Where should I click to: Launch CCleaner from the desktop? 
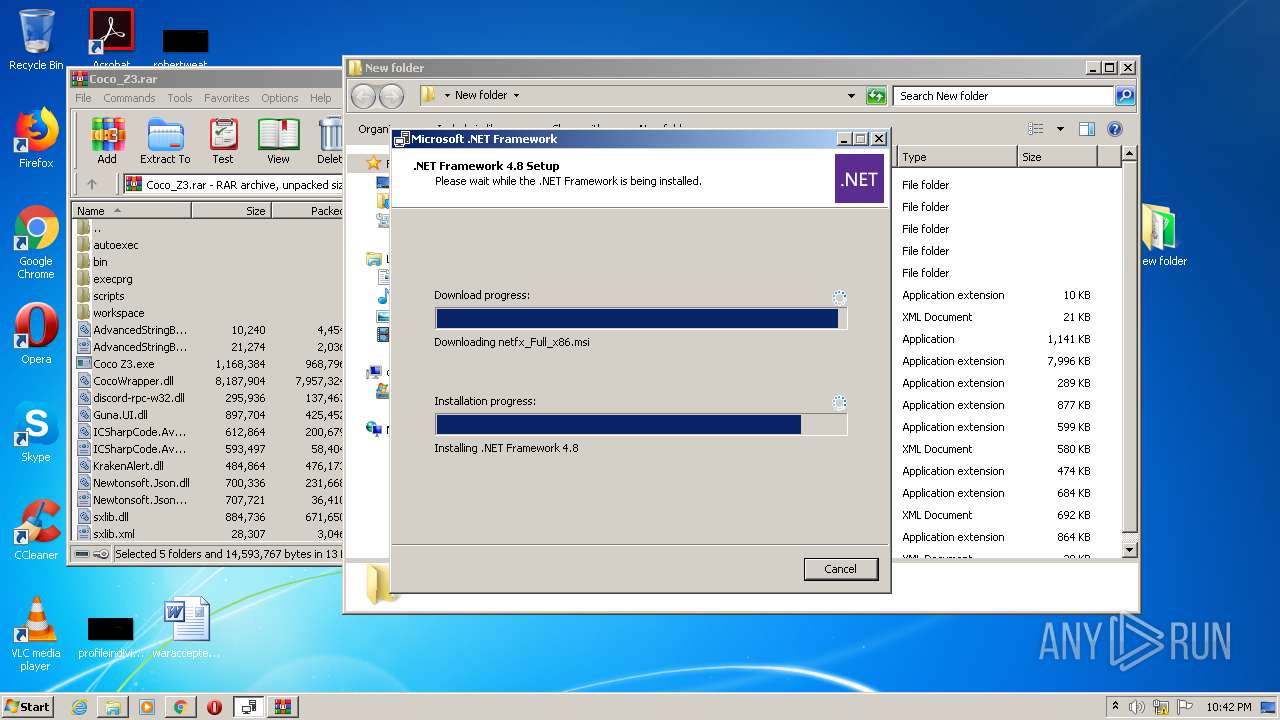point(36,530)
